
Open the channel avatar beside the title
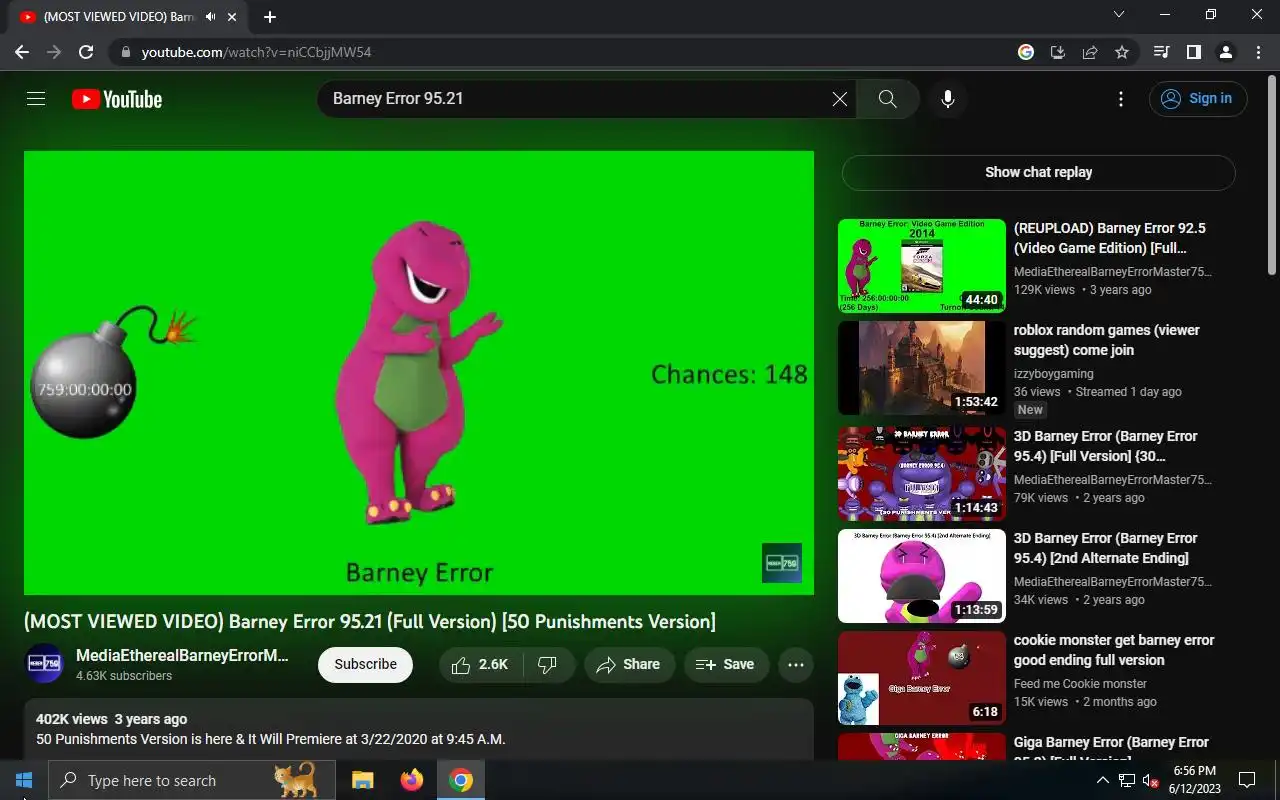coord(44,664)
